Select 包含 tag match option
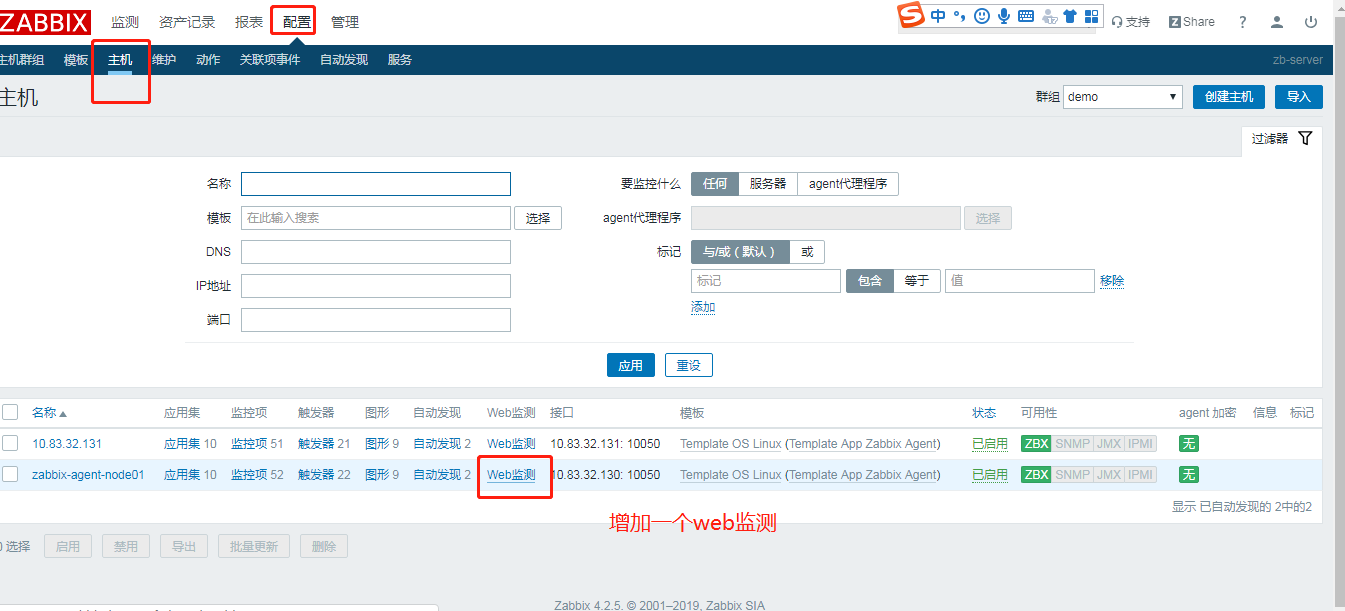Screen dimensions: 1345x611 (x=870, y=281)
